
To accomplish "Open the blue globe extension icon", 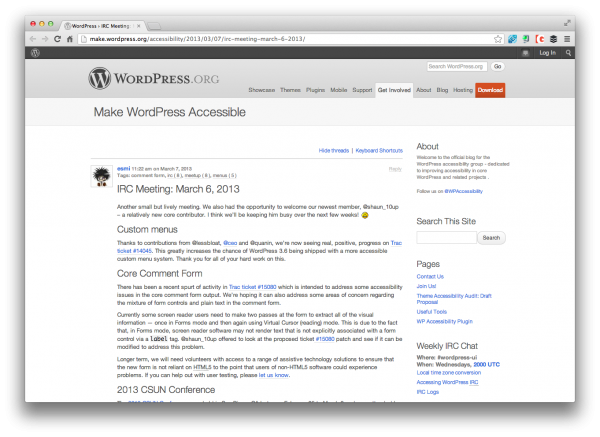I will [512, 39].
